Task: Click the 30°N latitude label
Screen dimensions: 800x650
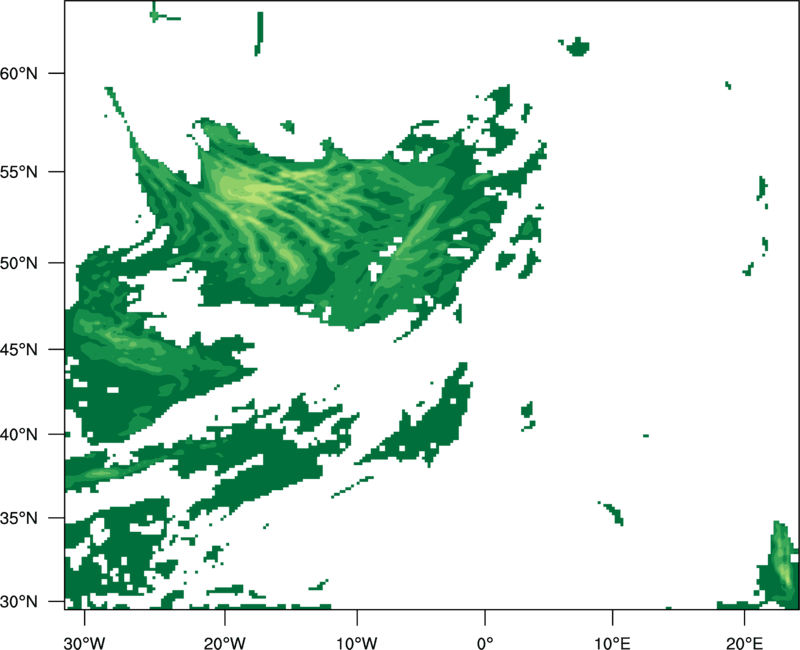Action: tap(18, 602)
